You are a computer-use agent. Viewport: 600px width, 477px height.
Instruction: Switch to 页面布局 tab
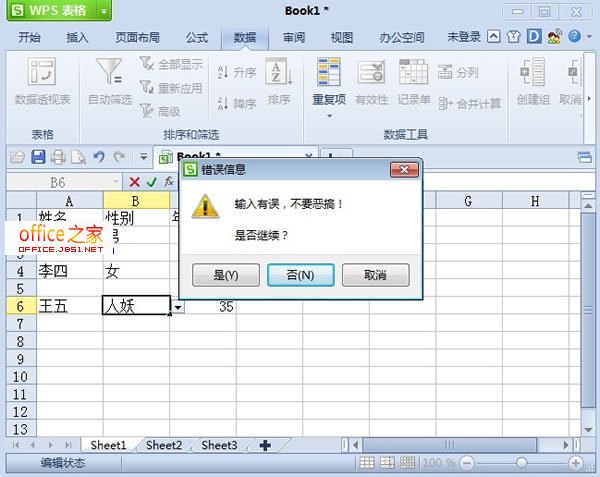click(x=137, y=37)
